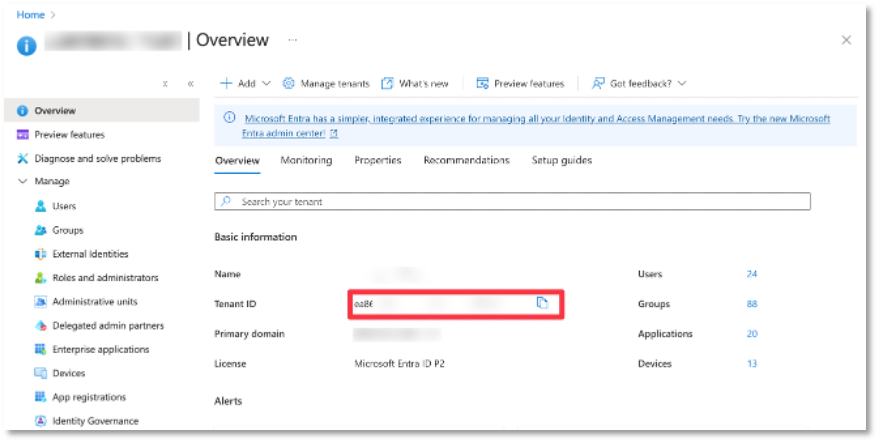Click the external link icon after Entra admin center

click(334, 134)
